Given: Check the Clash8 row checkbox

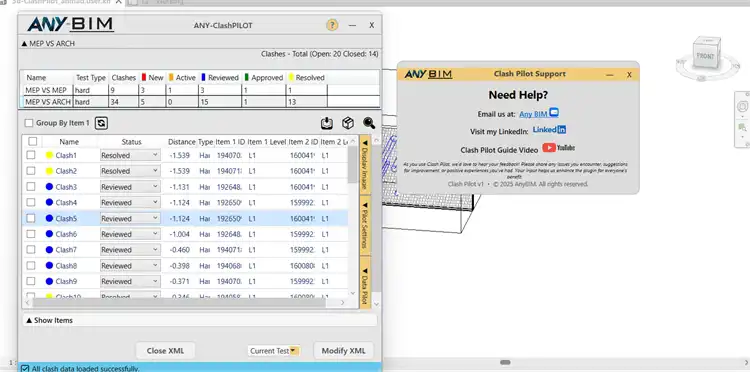Looking at the screenshot, I should 31,265.
